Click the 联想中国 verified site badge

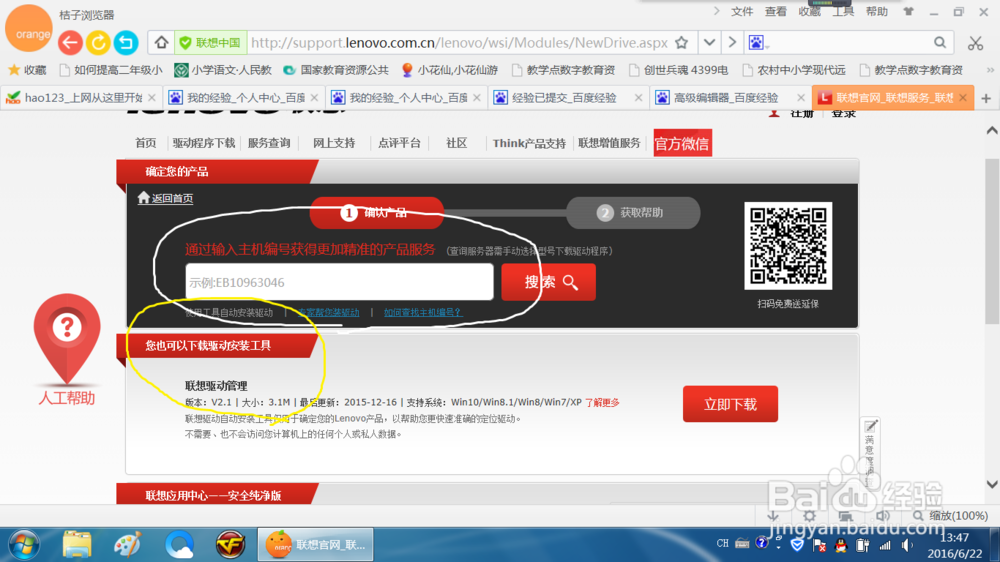click(x=210, y=43)
